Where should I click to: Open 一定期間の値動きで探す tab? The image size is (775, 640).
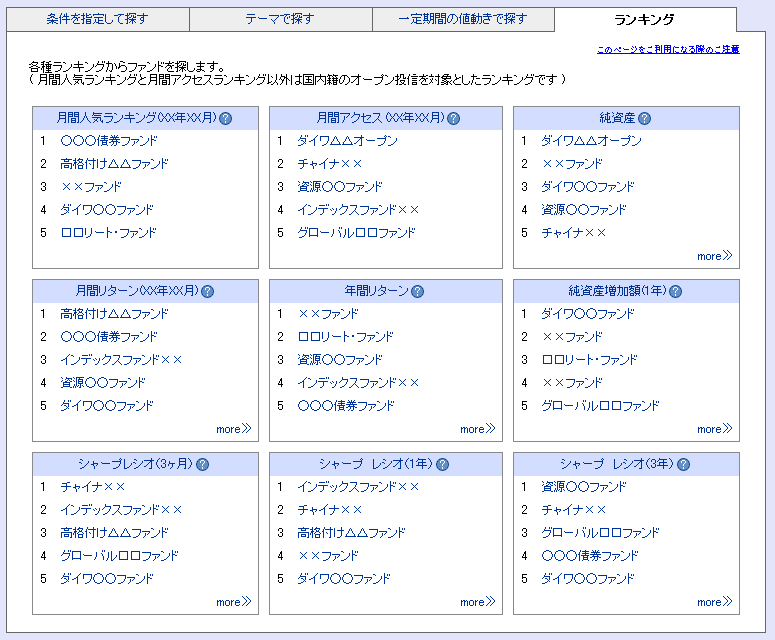point(463,19)
